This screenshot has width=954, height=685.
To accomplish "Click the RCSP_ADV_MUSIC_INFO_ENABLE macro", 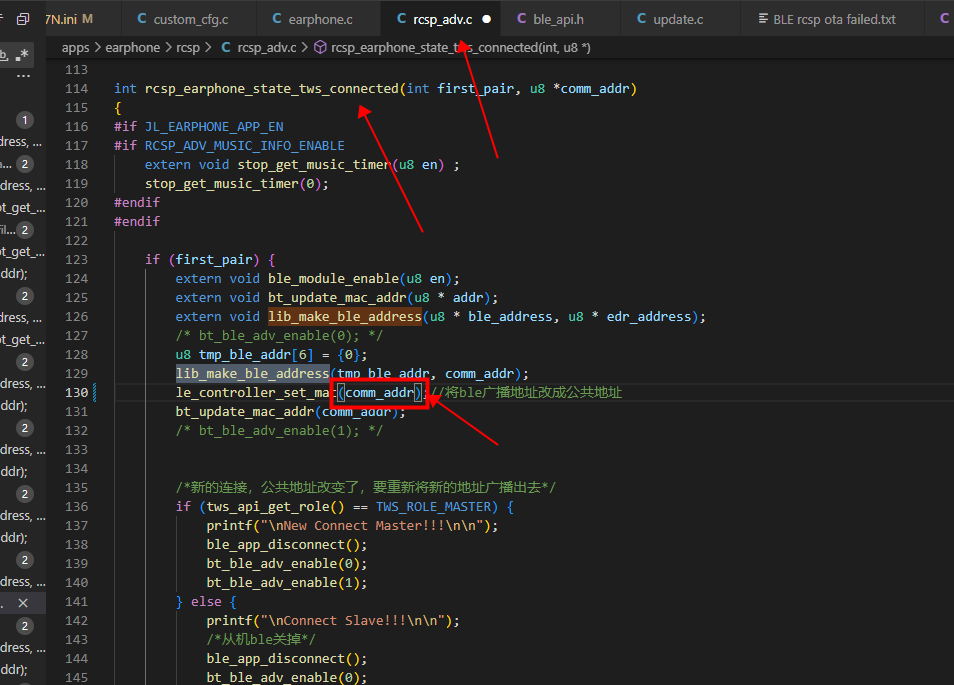I will click(245, 146).
